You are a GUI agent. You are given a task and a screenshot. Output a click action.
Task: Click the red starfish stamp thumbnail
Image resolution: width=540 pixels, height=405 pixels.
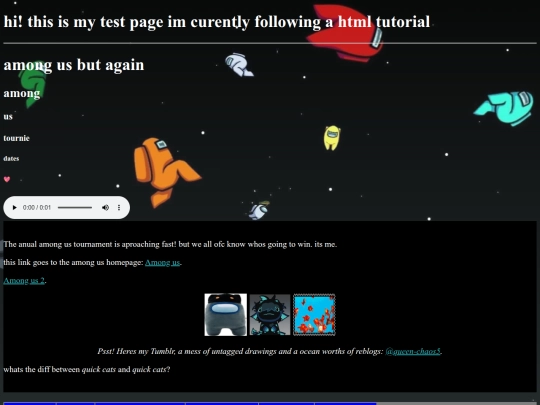tap(314, 314)
